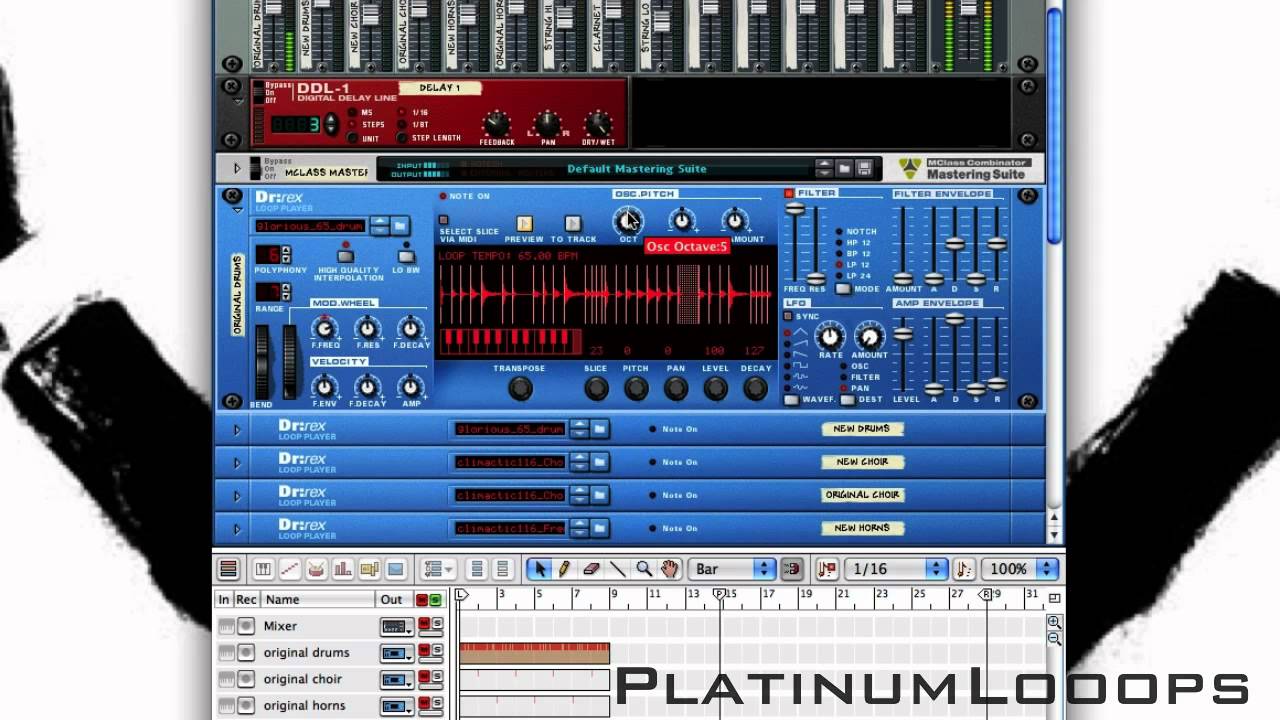Image resolution: width=1280 pixels, height=720 pixels.
Task: Adjust the Amp Envelope Level slider
Action: point(903,334)
